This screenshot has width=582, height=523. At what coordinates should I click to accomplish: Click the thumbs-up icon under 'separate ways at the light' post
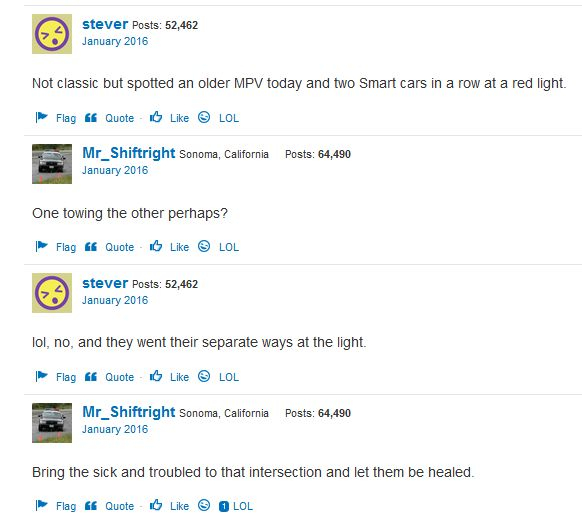[156, 376]
